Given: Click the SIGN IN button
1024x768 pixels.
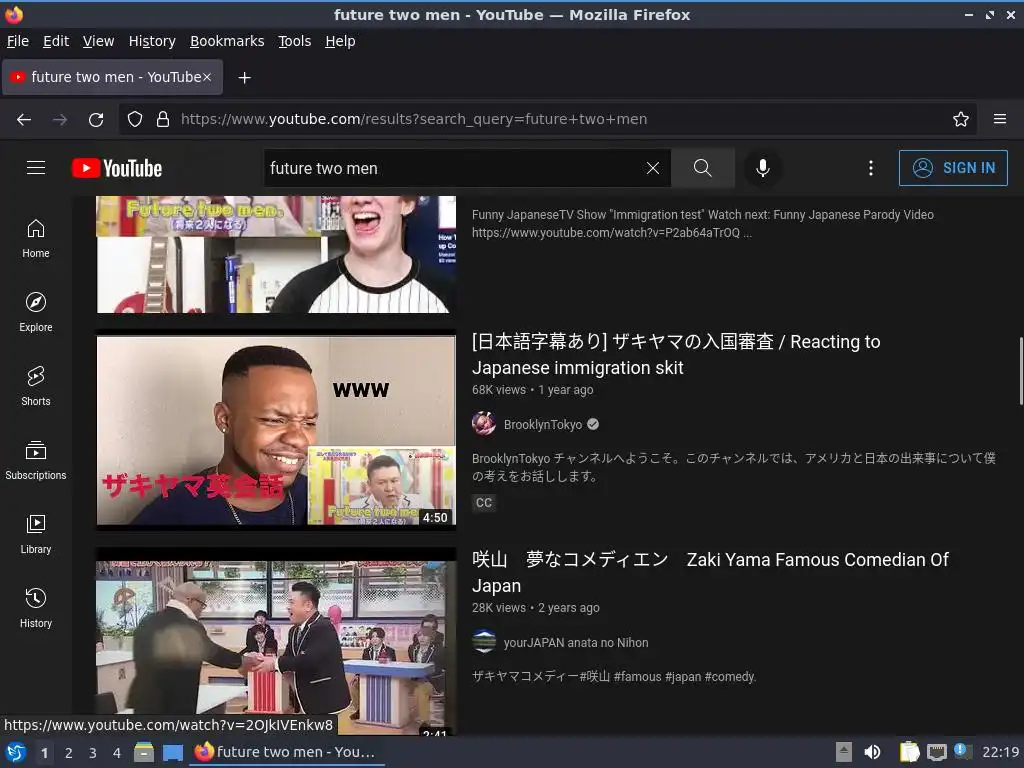Looking at the screenshot, I should [x=953, y=168].
